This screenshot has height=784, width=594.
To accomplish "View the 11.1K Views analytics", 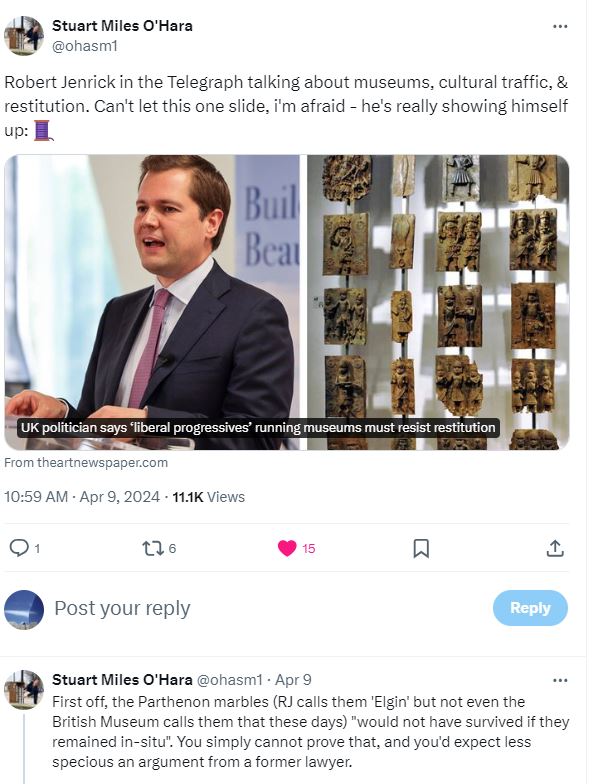I will pos(208,497).
